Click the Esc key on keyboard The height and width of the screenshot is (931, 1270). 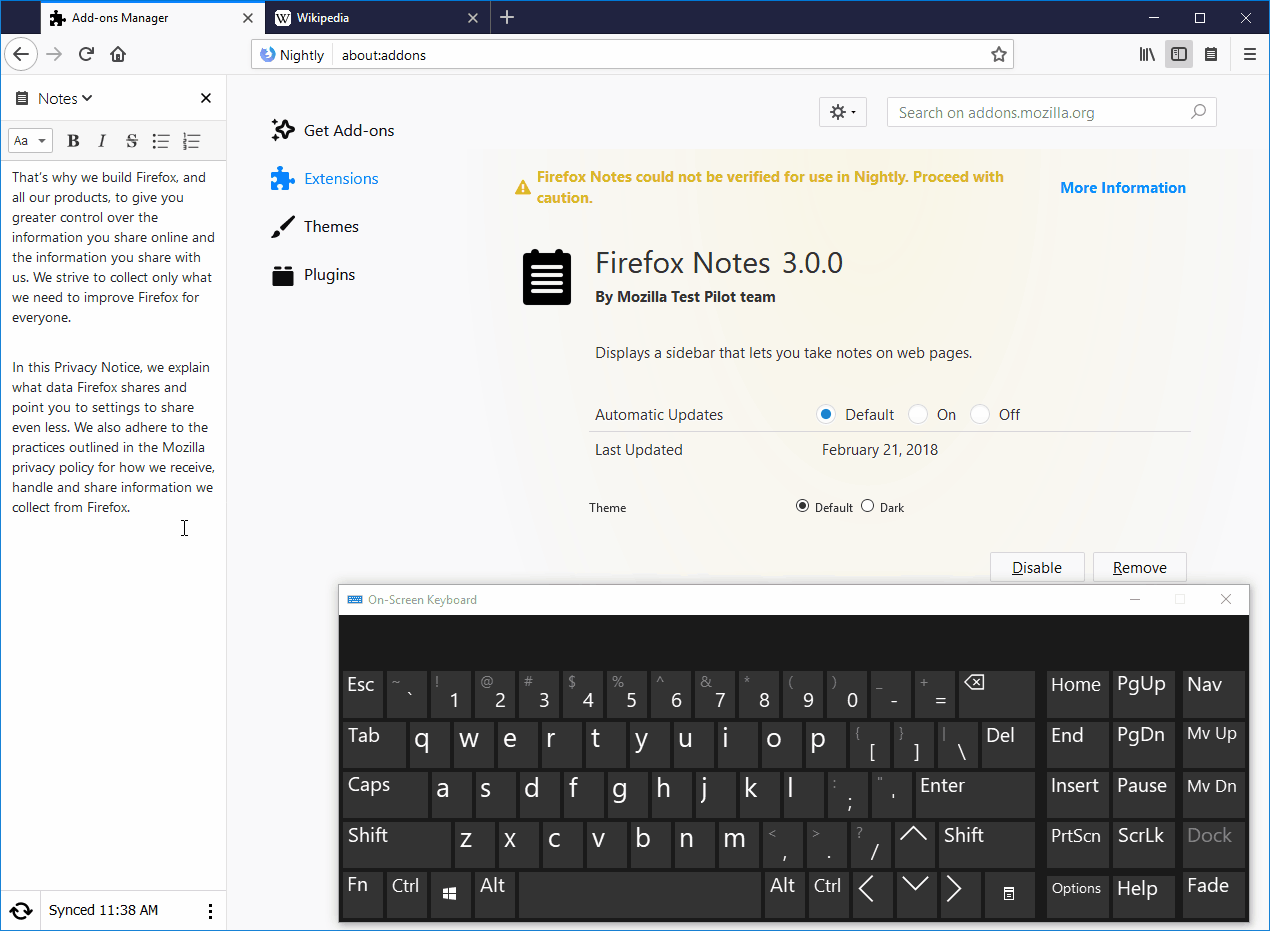[363, 694]
